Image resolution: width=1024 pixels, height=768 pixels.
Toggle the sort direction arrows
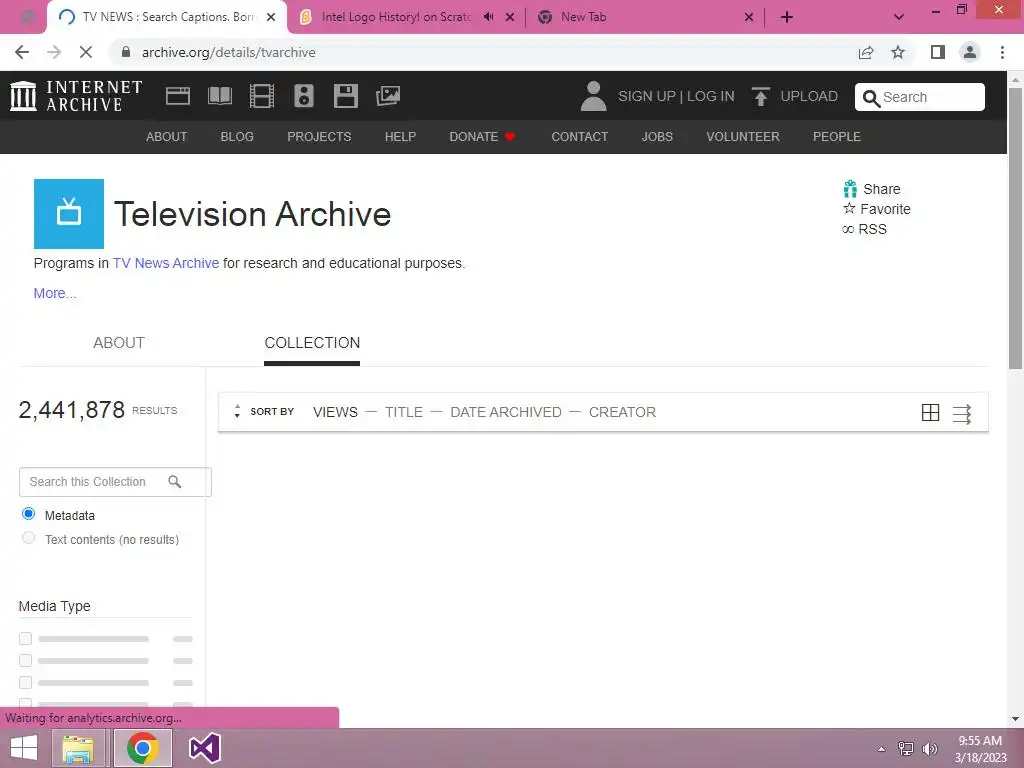tap(237, 411)
